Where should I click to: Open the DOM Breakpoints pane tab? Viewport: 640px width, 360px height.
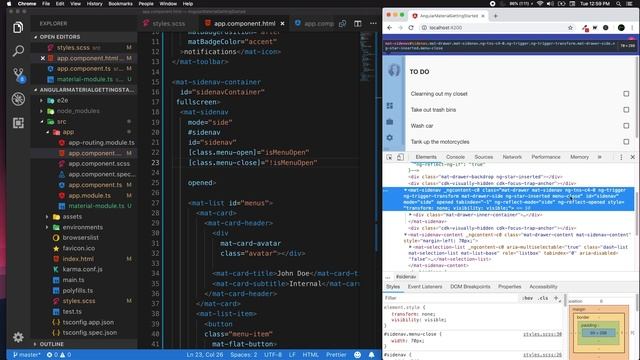point(470,287)
